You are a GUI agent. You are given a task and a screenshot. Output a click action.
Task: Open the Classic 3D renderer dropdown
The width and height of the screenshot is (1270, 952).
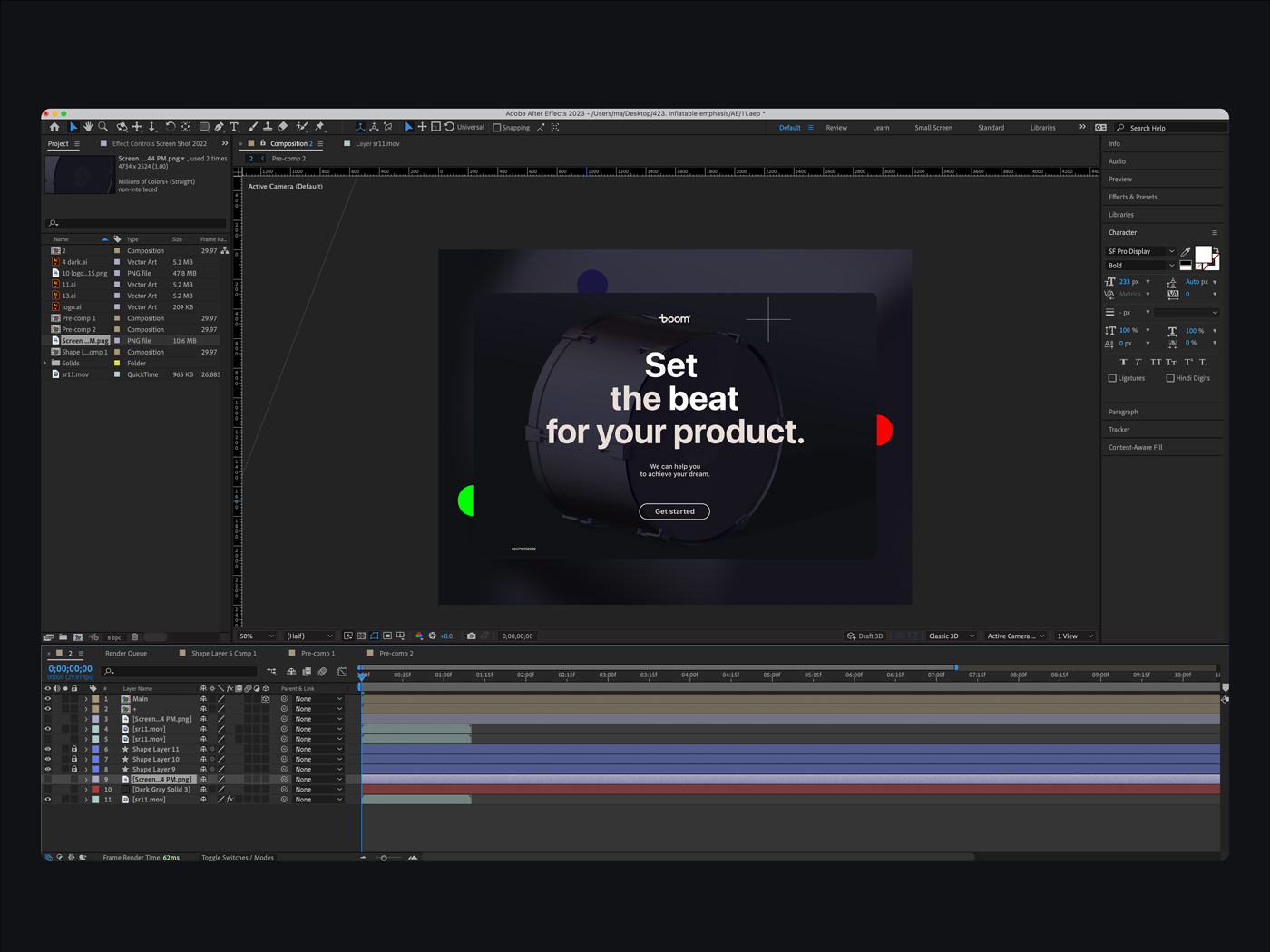click(951, 636)
